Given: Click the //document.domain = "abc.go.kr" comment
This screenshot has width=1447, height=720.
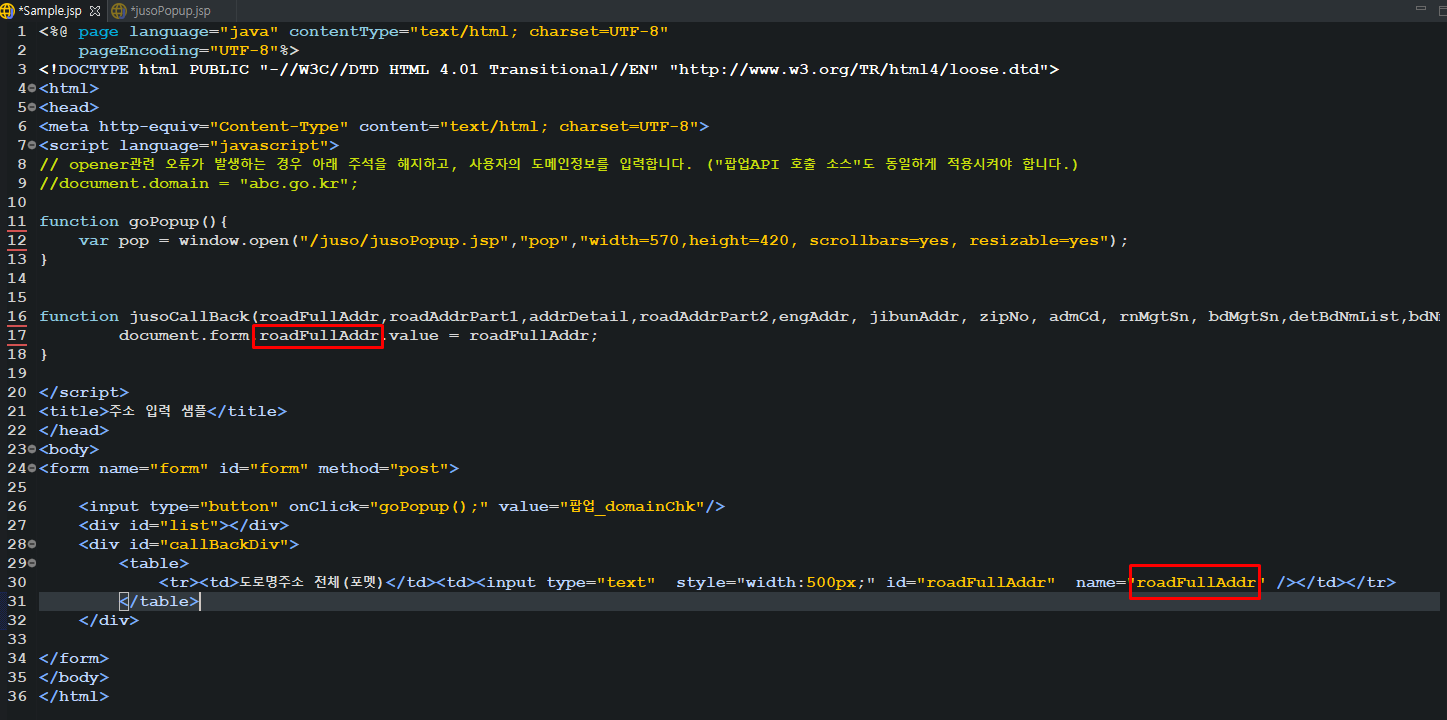Looking at the screenshot, I should point(199,183).
